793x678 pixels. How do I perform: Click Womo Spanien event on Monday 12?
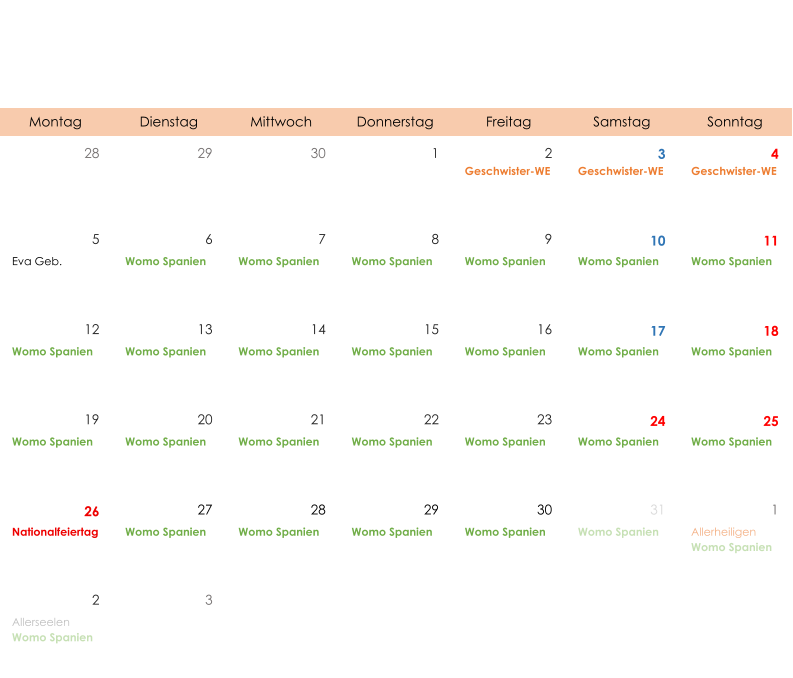52,352
